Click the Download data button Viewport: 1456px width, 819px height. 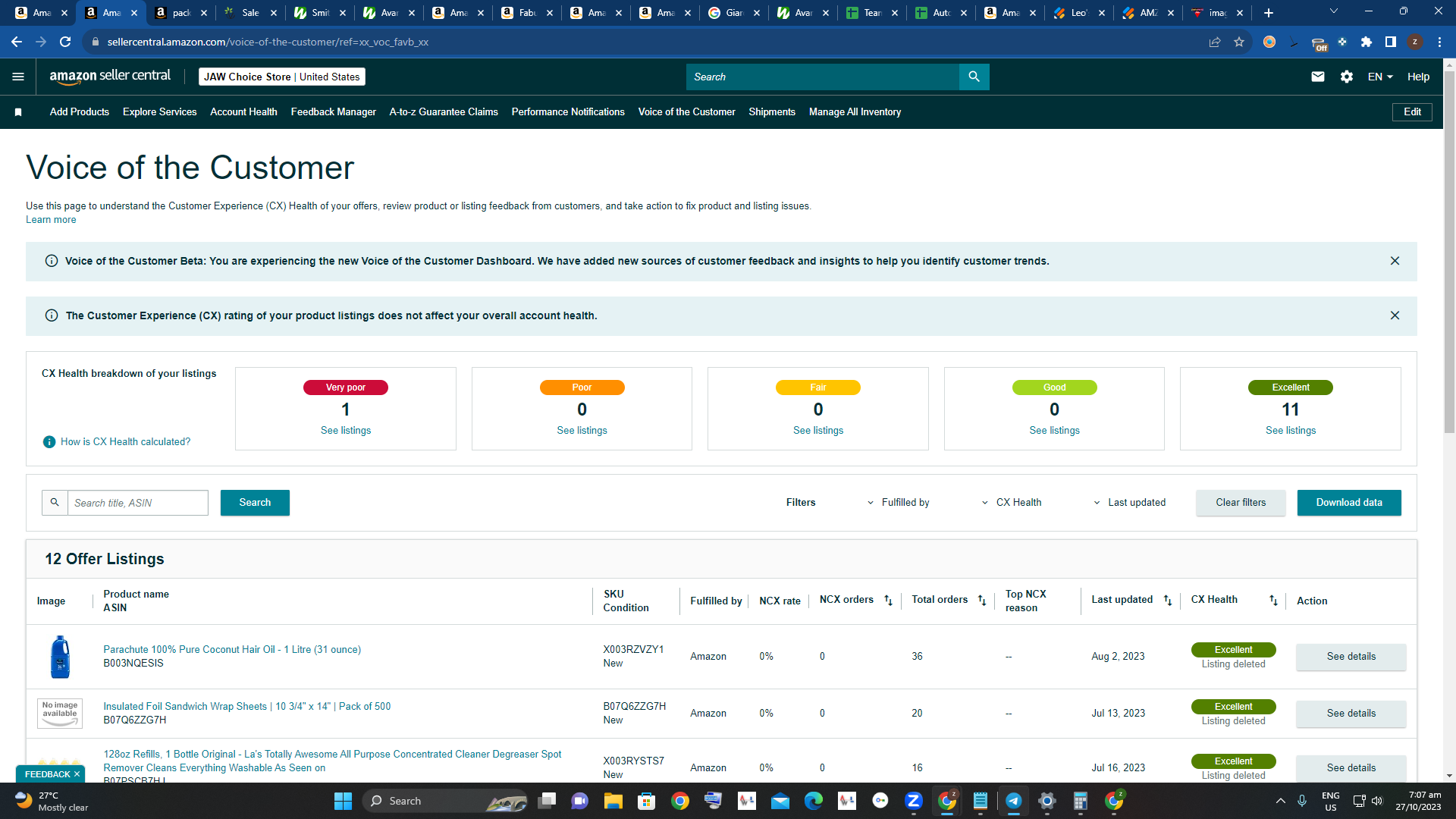(x=1349, y=503)
